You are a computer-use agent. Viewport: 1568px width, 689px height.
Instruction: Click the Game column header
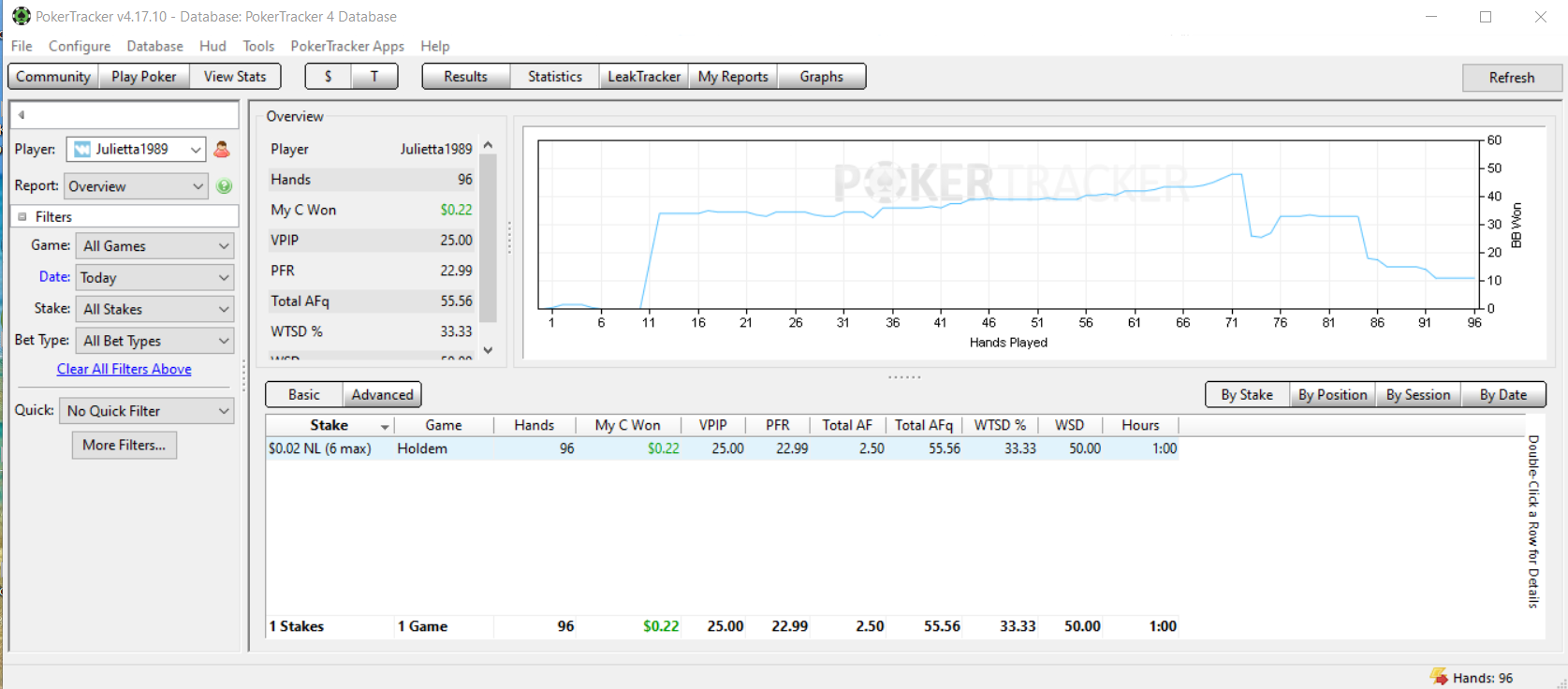point(444,425)
